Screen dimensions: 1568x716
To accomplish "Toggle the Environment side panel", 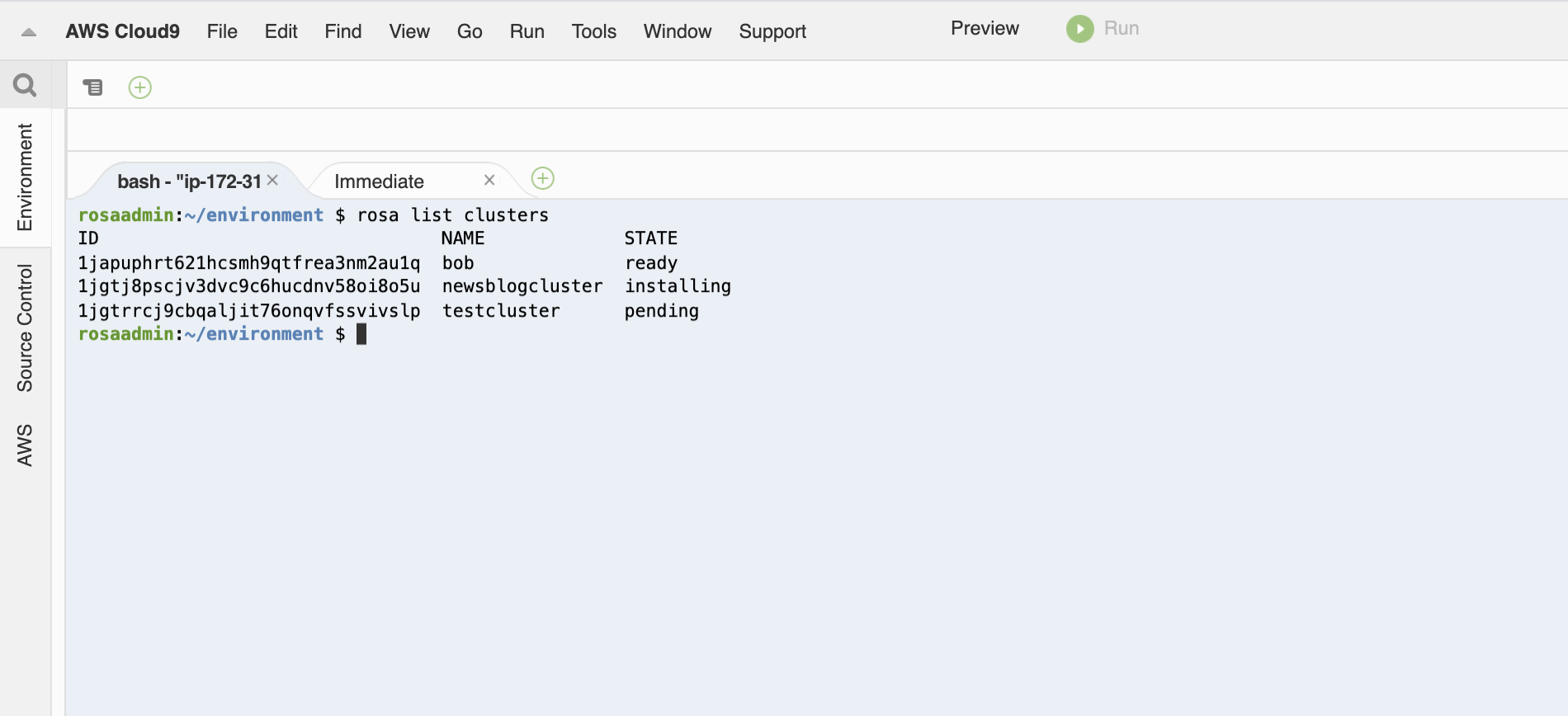I will 25,177.
